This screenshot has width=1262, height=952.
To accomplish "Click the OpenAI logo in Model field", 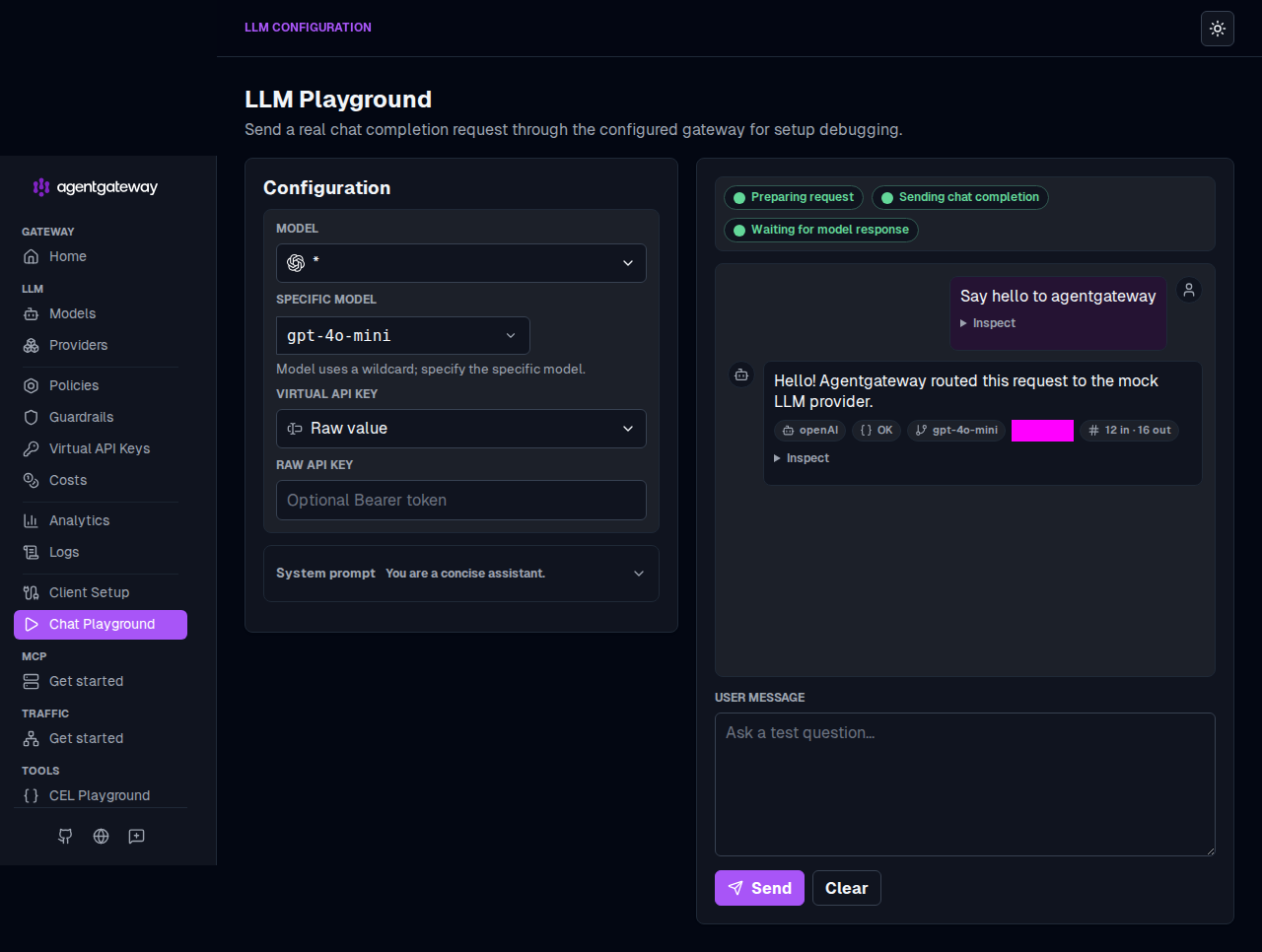I will pos(296,263).
